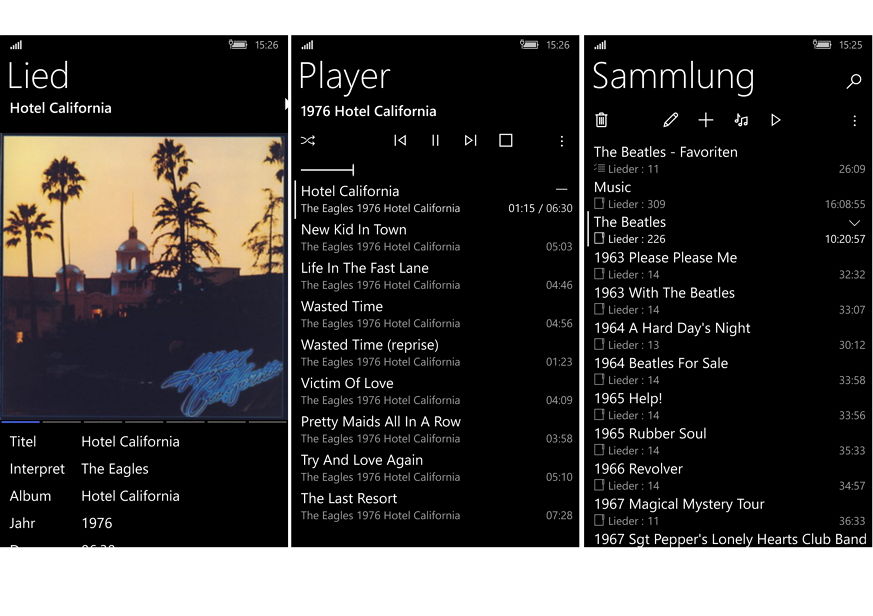Screen dimensions: 873x616
Task: Toggle shuffle in the Player screen
Action: click(308, 140)
